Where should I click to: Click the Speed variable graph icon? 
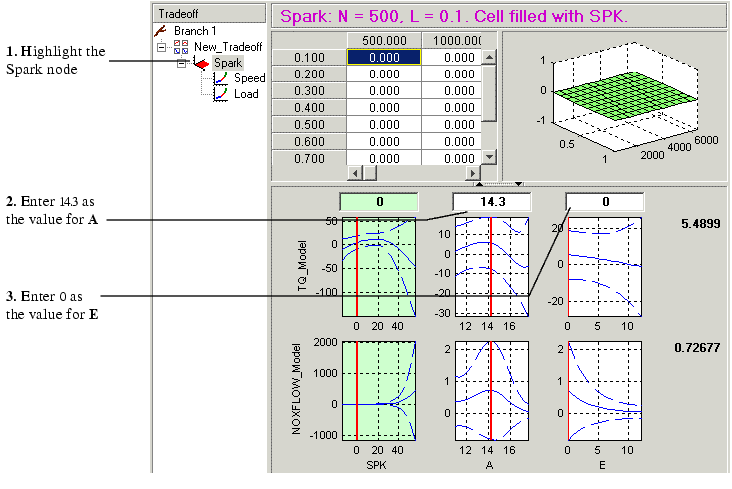[220, 78]
